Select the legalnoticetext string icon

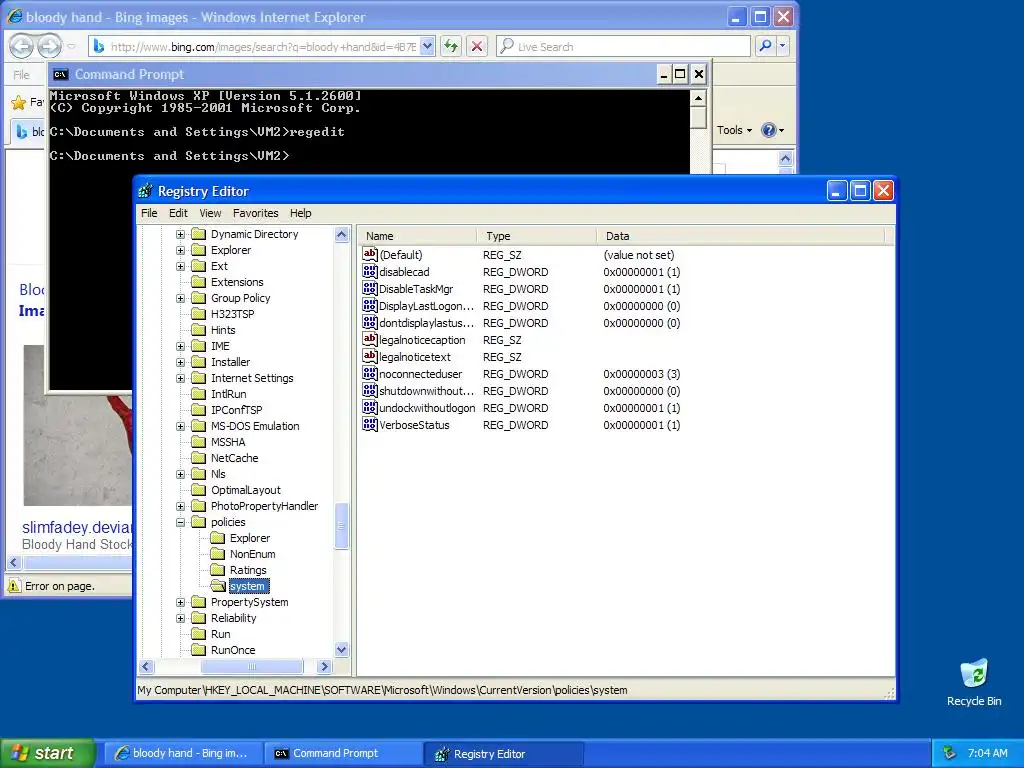pyautogui.click(x=370, y=357)
